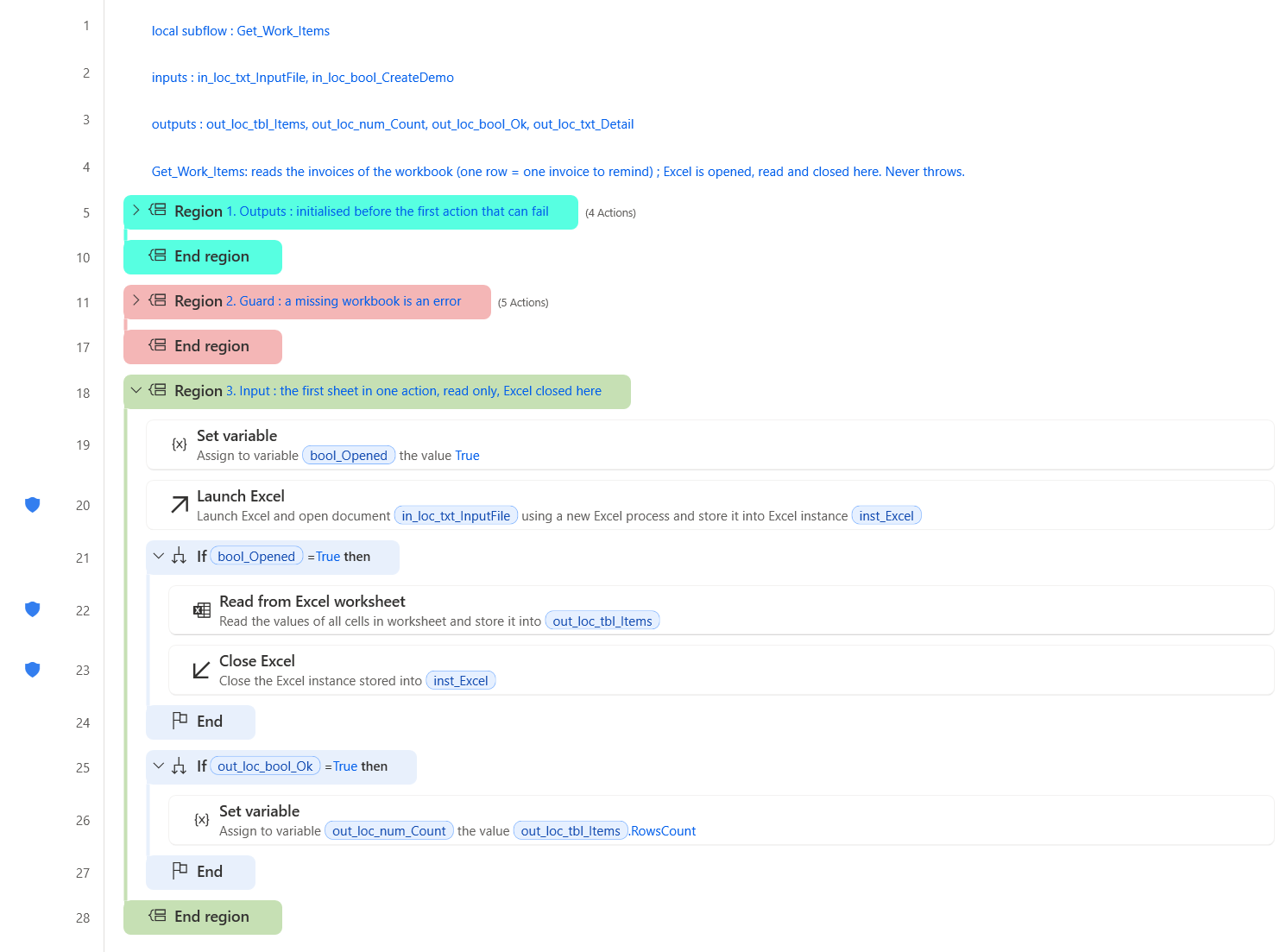Select the outputs comment on line 3
Screen dimensions: 1280x952
393,124
